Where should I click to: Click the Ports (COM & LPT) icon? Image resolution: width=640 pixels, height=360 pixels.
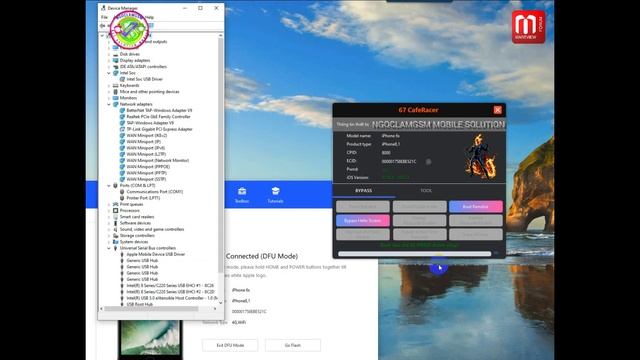pyautogui.click(x=116, y=186)
